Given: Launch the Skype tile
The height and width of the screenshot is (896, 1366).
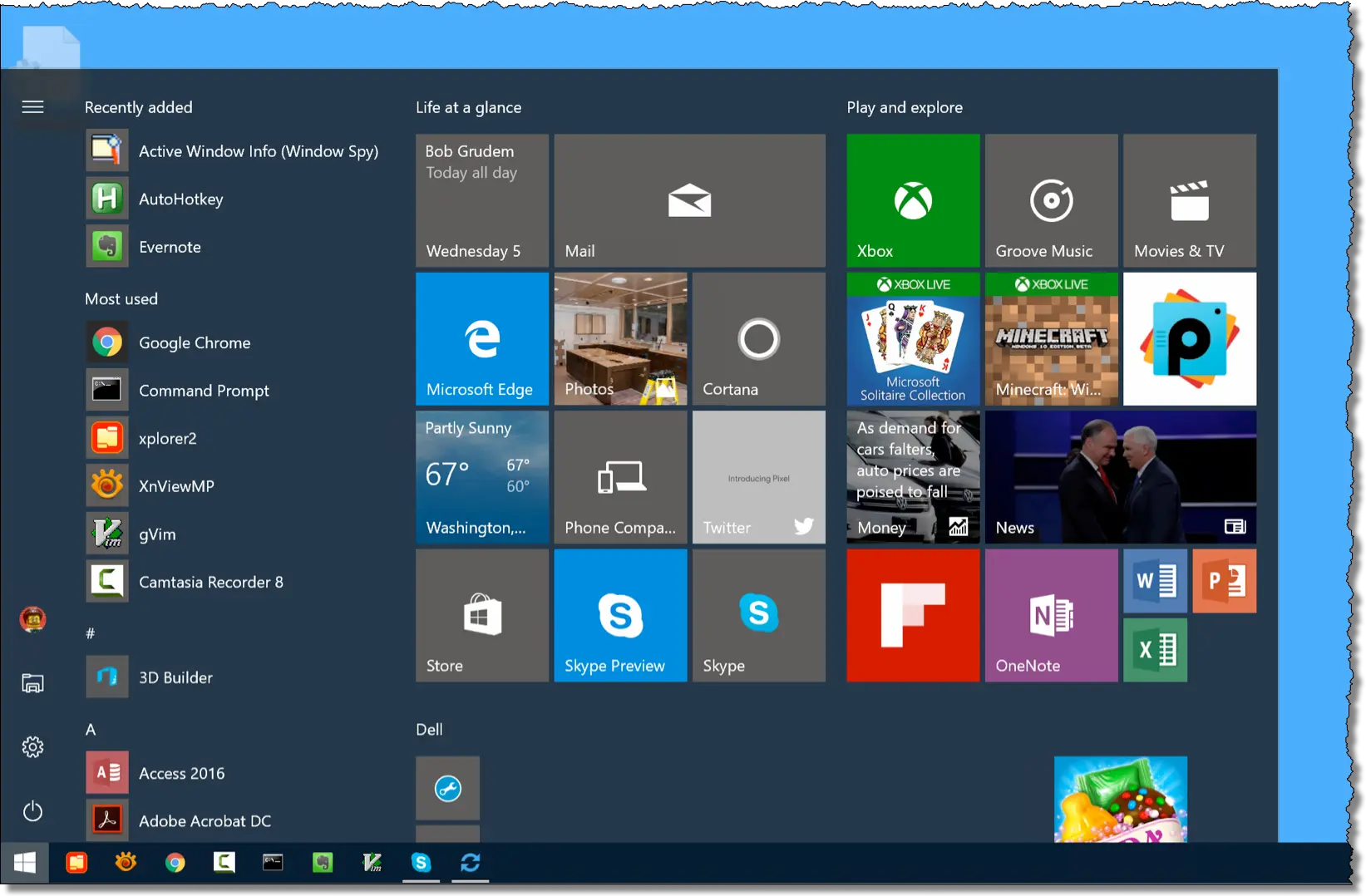Looking at the screenshot, I should pos(759,615).
